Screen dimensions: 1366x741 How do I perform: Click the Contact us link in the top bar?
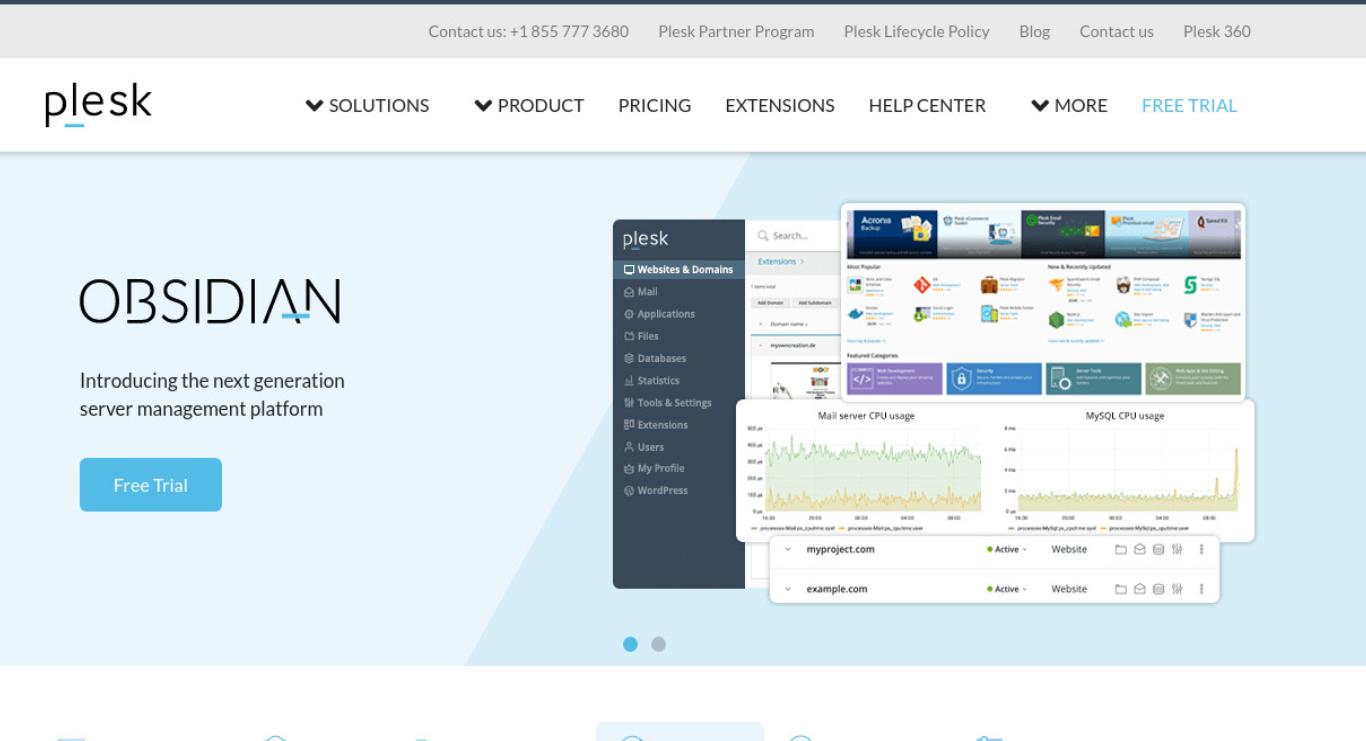pos(1116,31)
